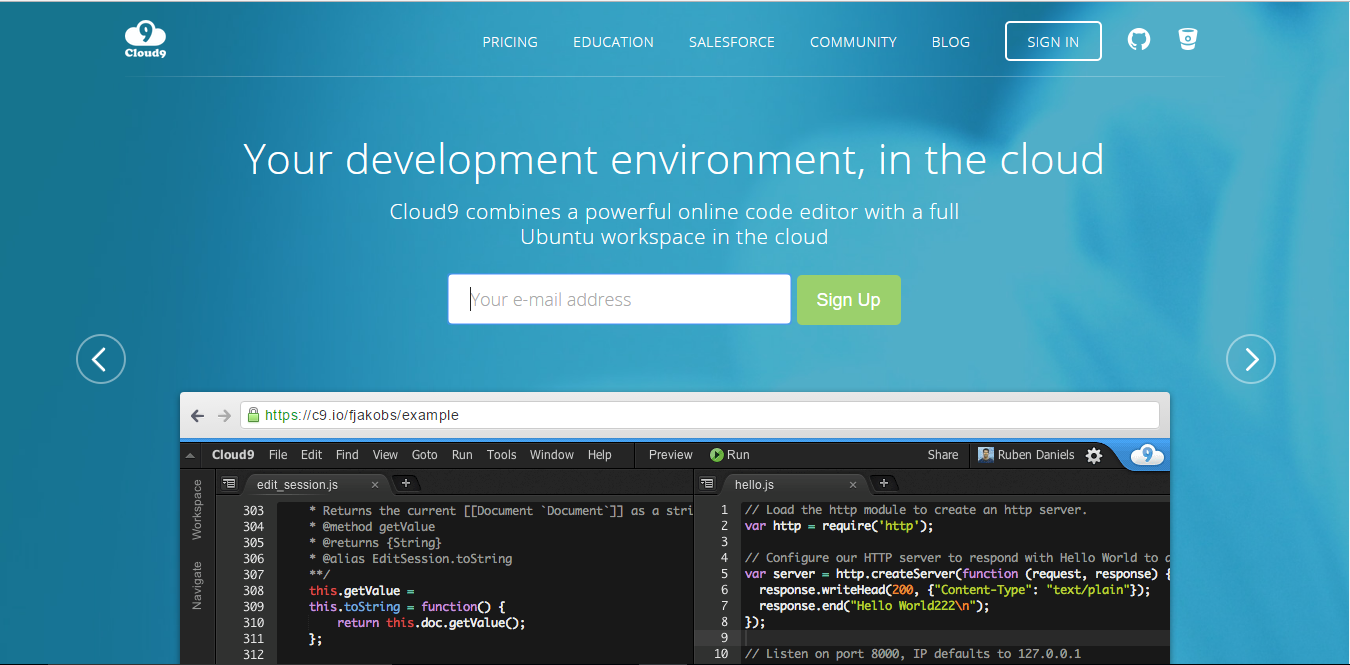Toggle the Workspace side panel
This screenshot has width=1350, height=665.
(197, 509)
